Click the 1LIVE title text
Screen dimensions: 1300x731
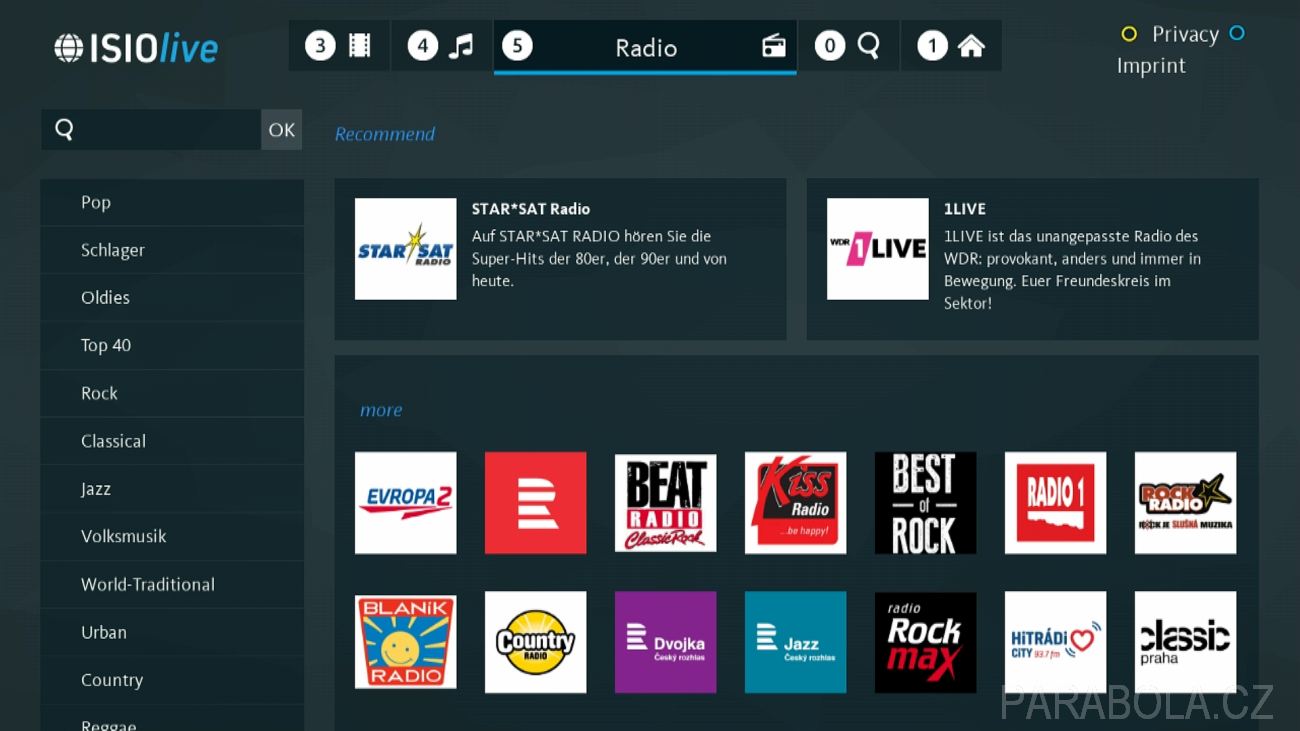click(x=965, y=209)
